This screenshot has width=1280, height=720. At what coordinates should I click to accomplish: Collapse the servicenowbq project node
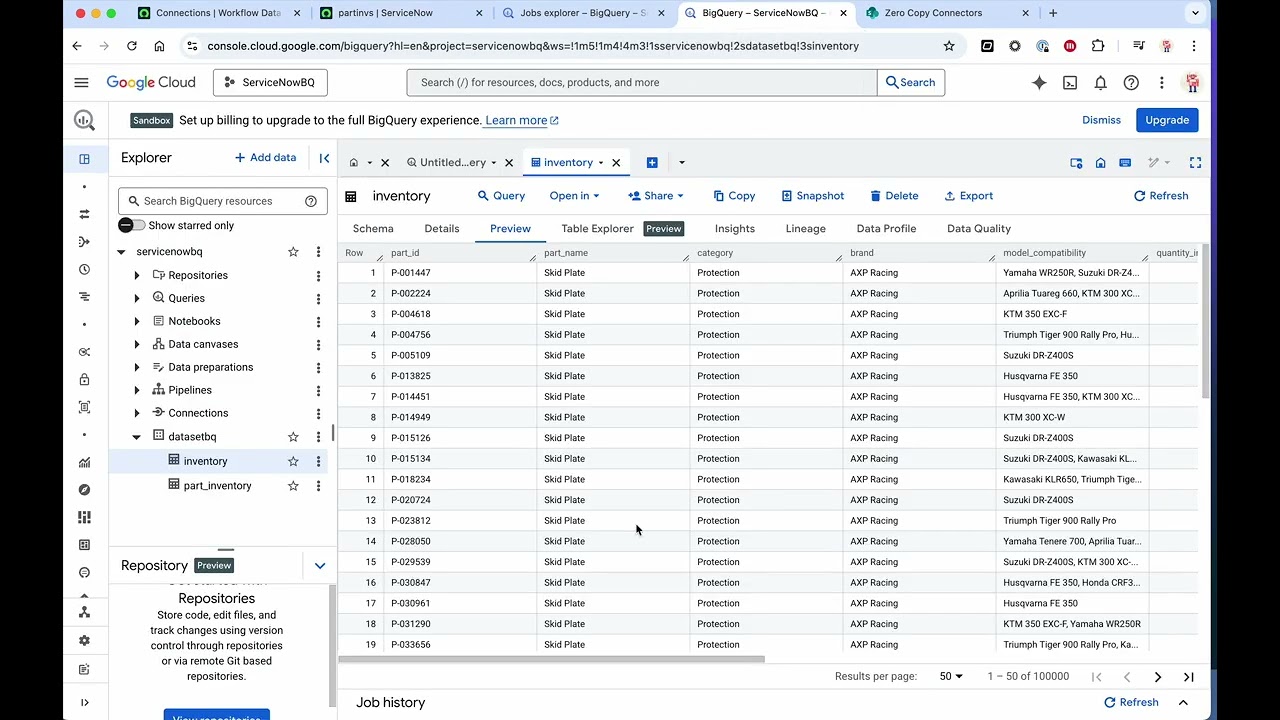click(121, 252)
